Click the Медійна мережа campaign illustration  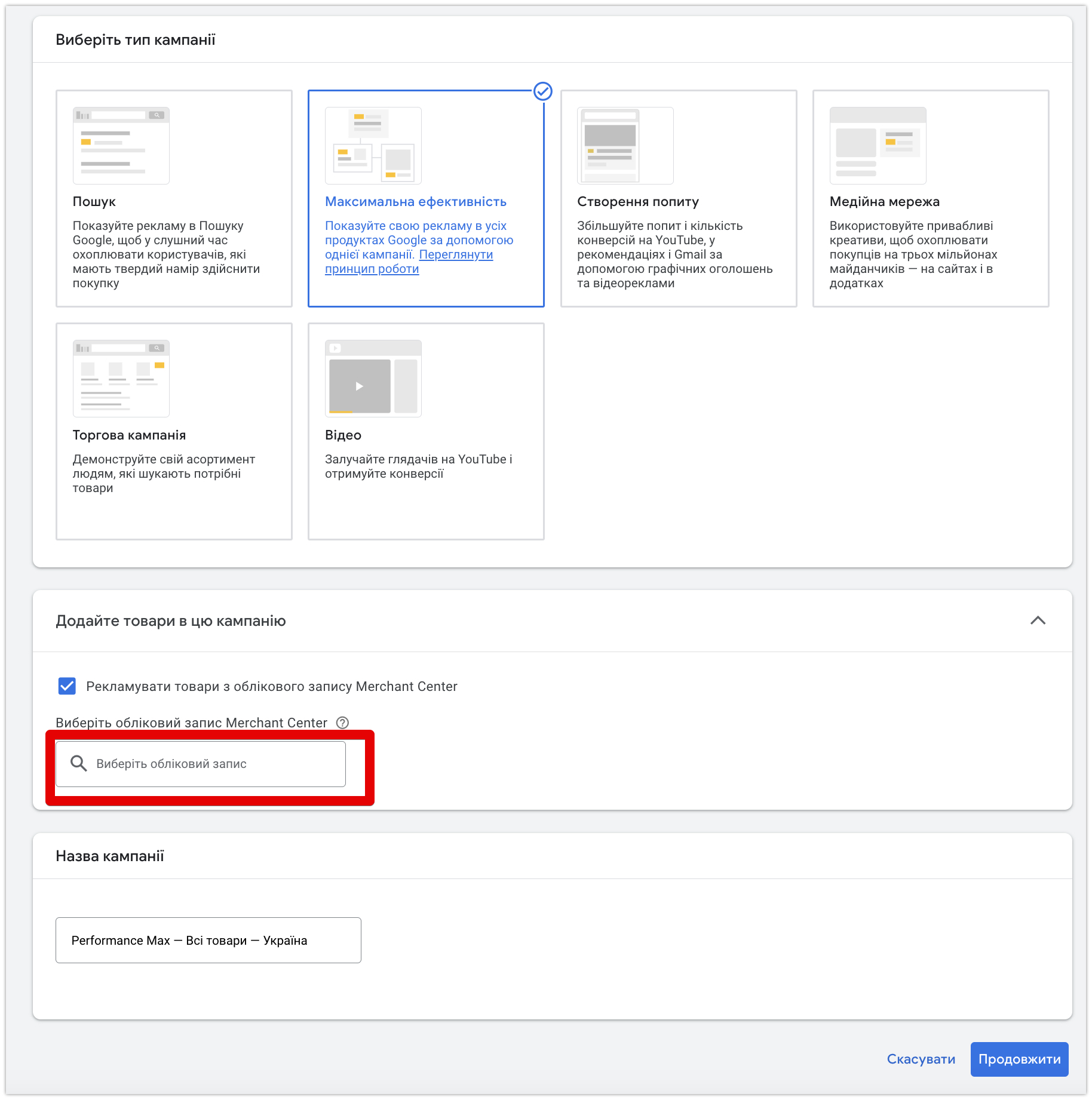[x=878, y=146]
